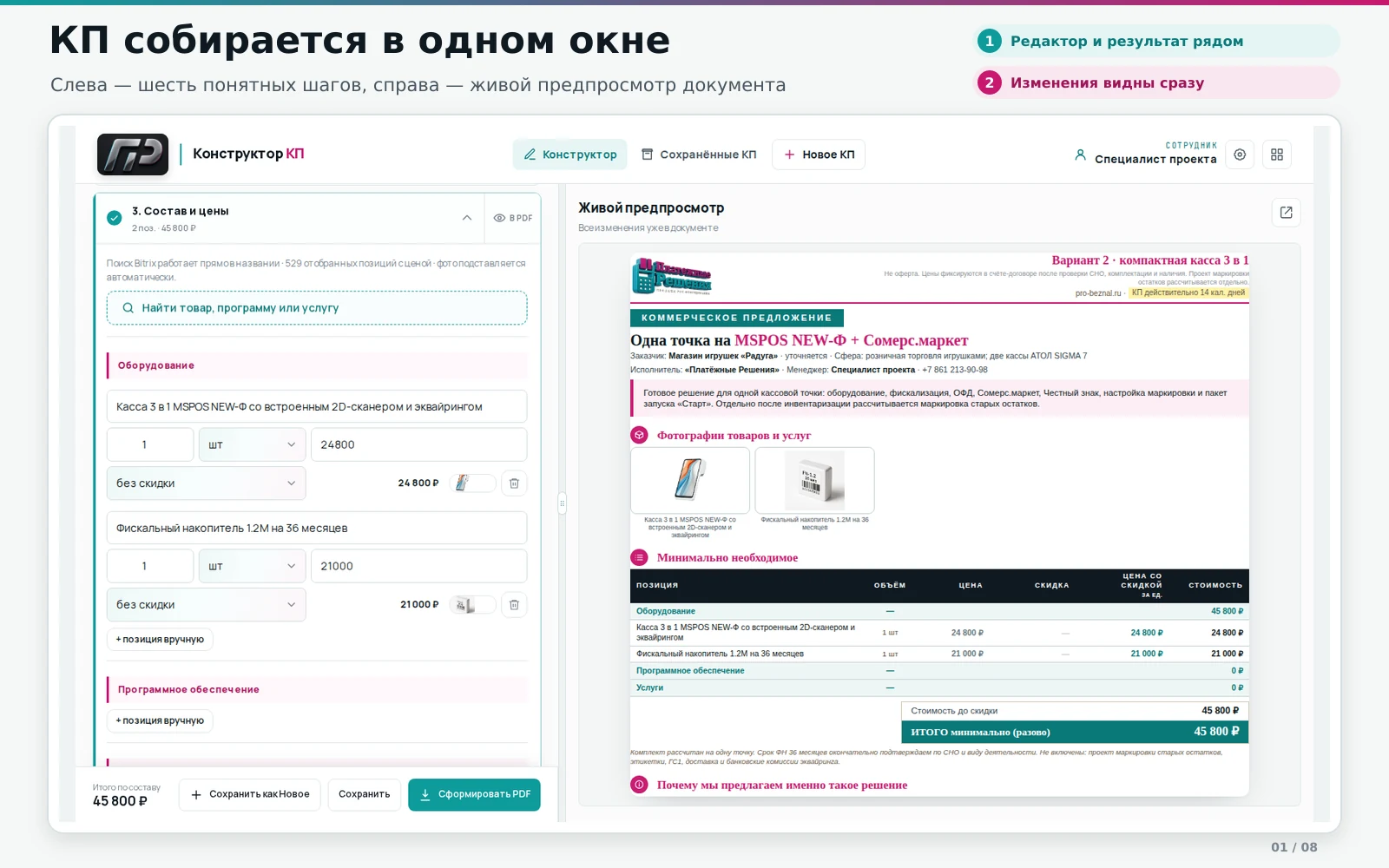Viewport: 1389px width, 868px height.
Task: Add manual position under Программное обеспечение
Action: (x=160, y=720)
